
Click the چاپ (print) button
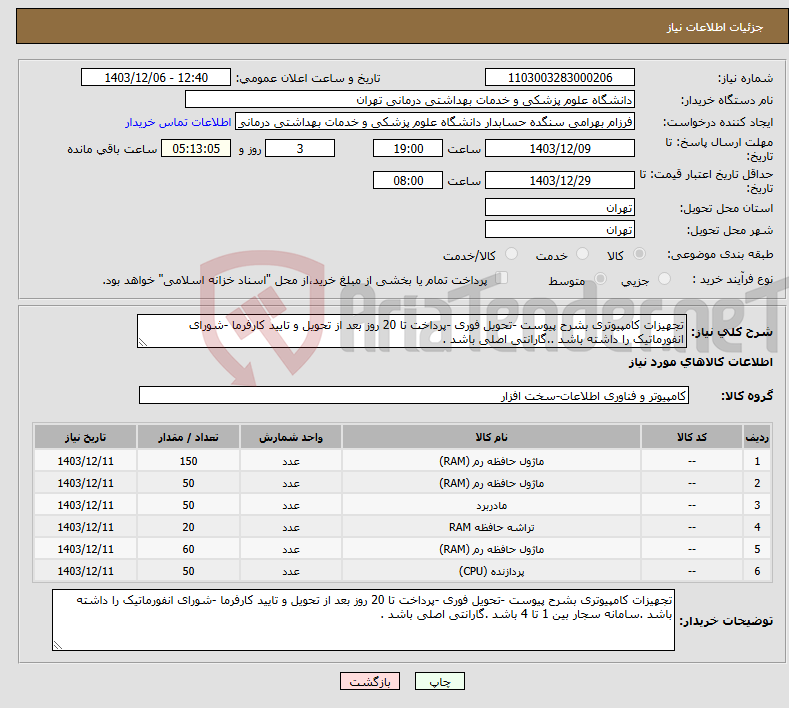click(x=439, y=681)
